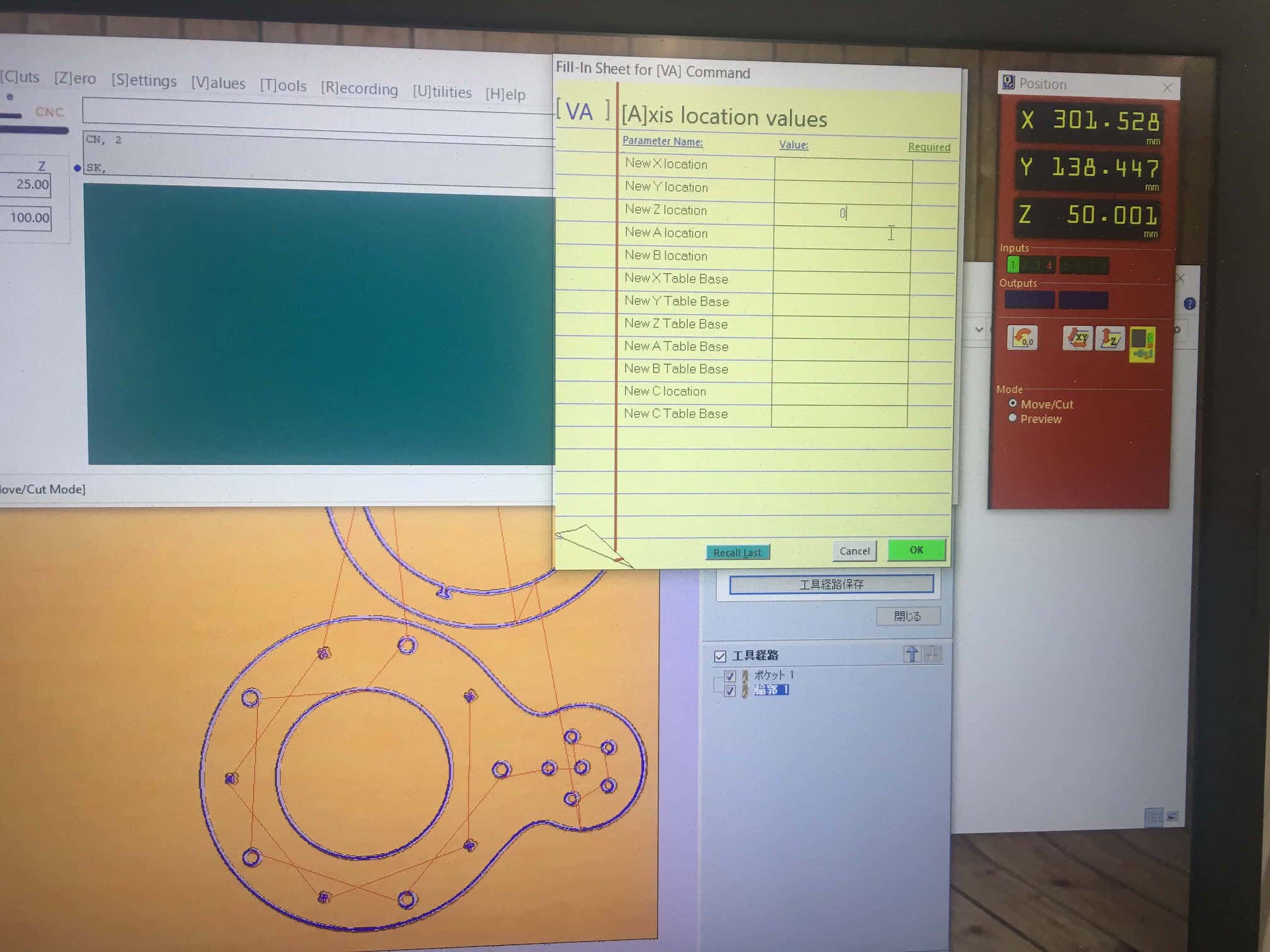
Task: Open the yellow keypad panel icon
Action: tap(1142, 343)
